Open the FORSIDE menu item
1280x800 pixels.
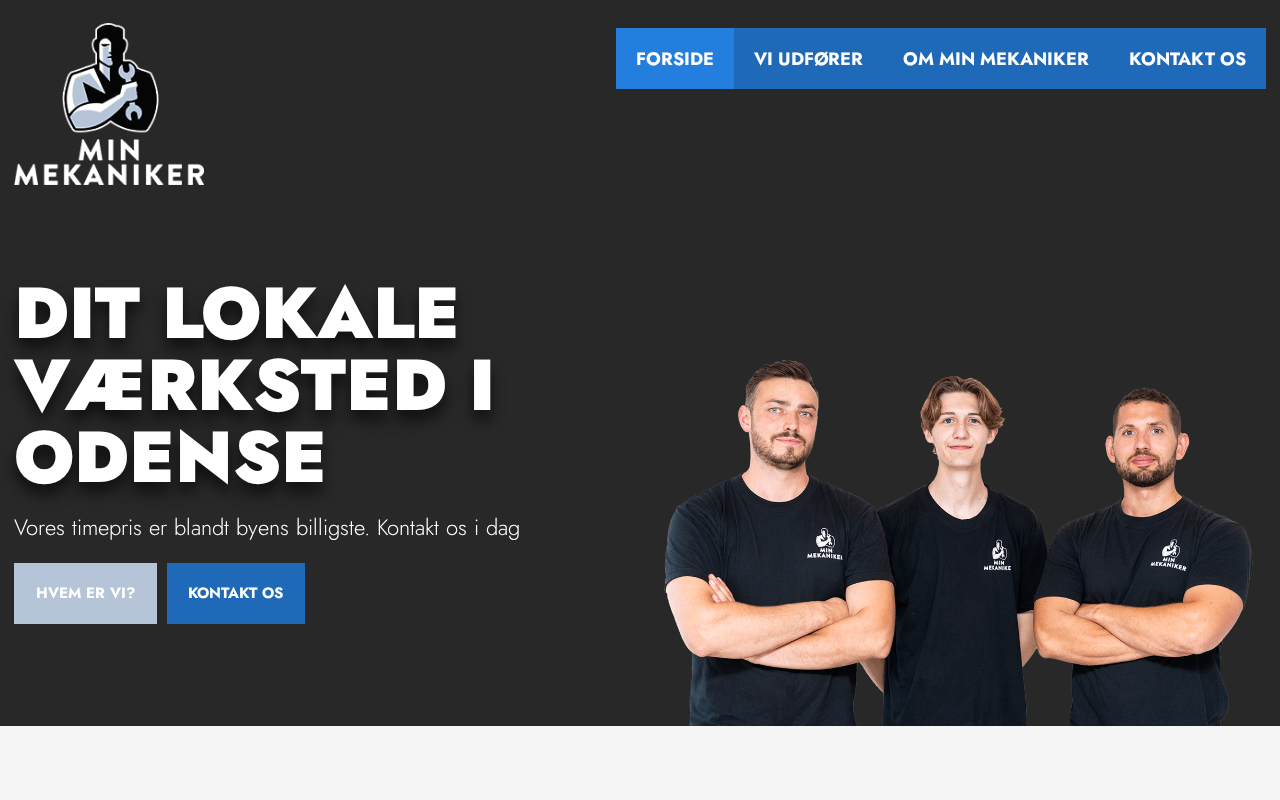[x=675, y=59]
